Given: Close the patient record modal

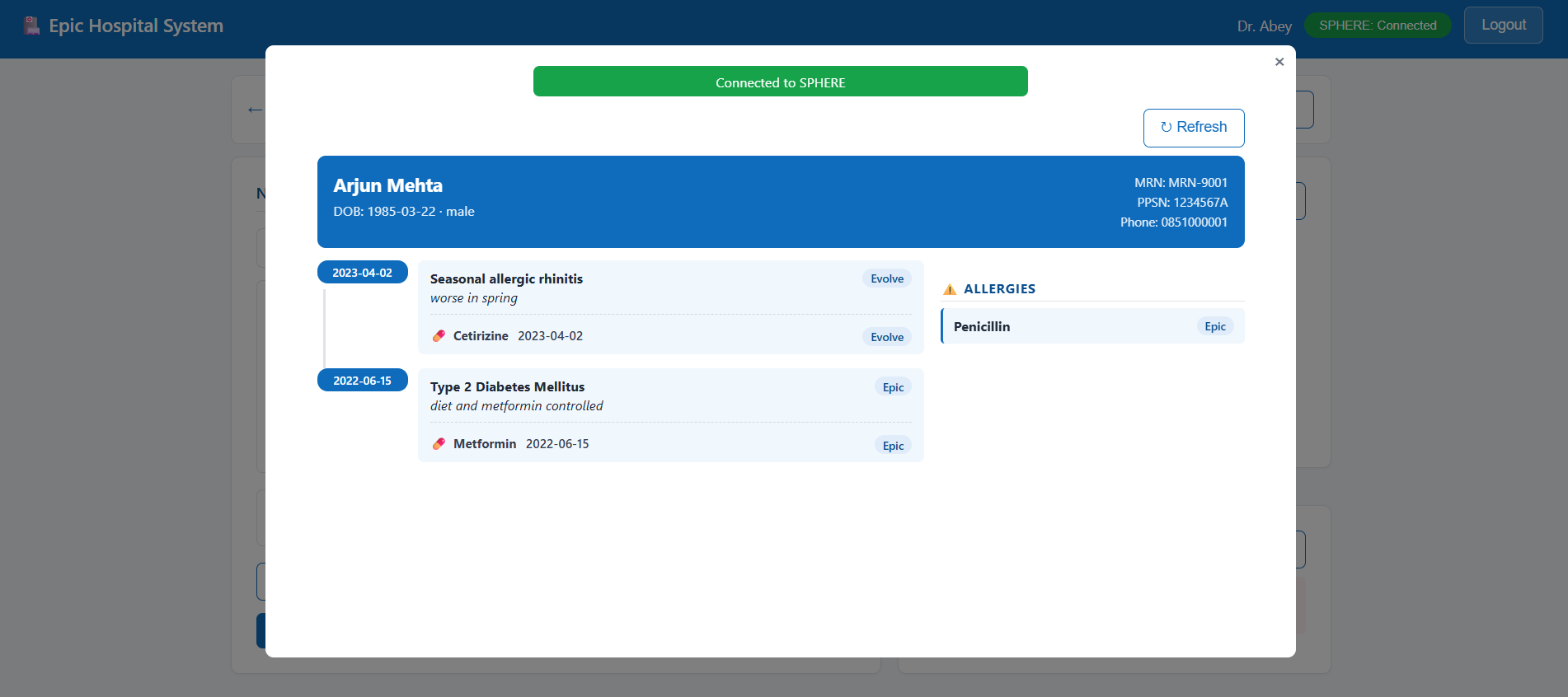Looking at the screenshot, I should pyautogui.click(x=1279, y=62).
